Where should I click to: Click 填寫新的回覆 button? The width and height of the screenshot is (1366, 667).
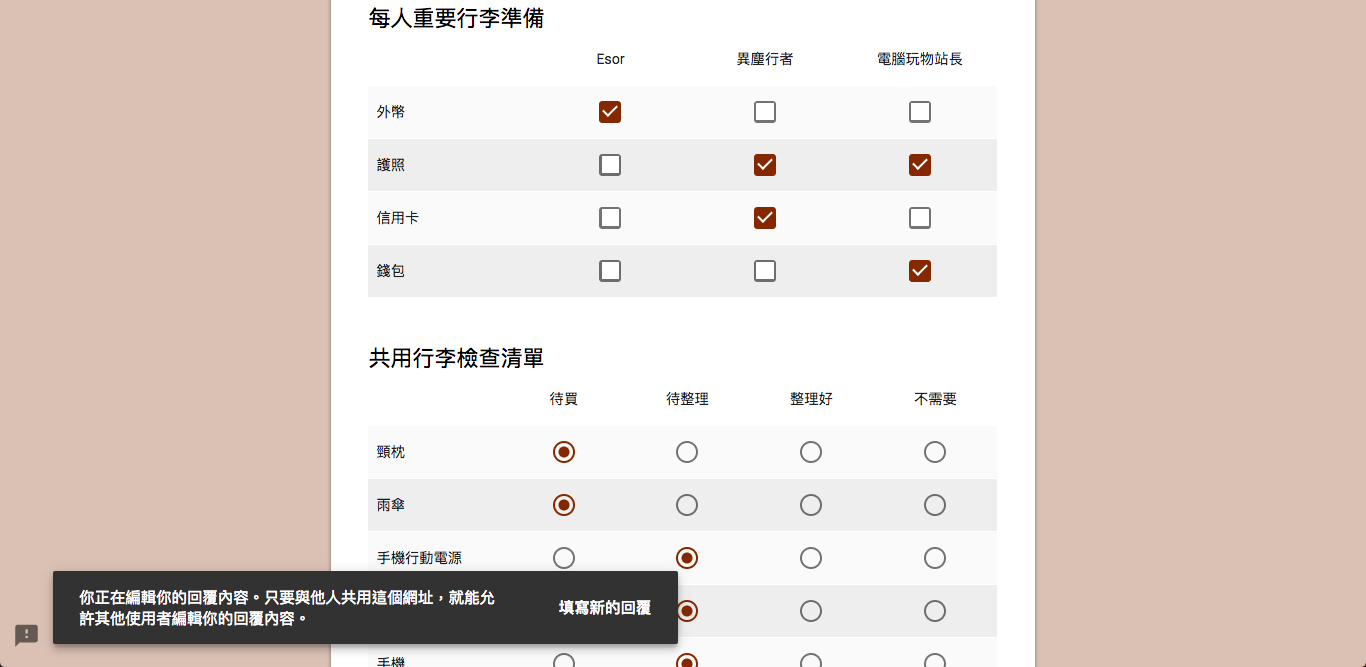[x=605, y=608]
